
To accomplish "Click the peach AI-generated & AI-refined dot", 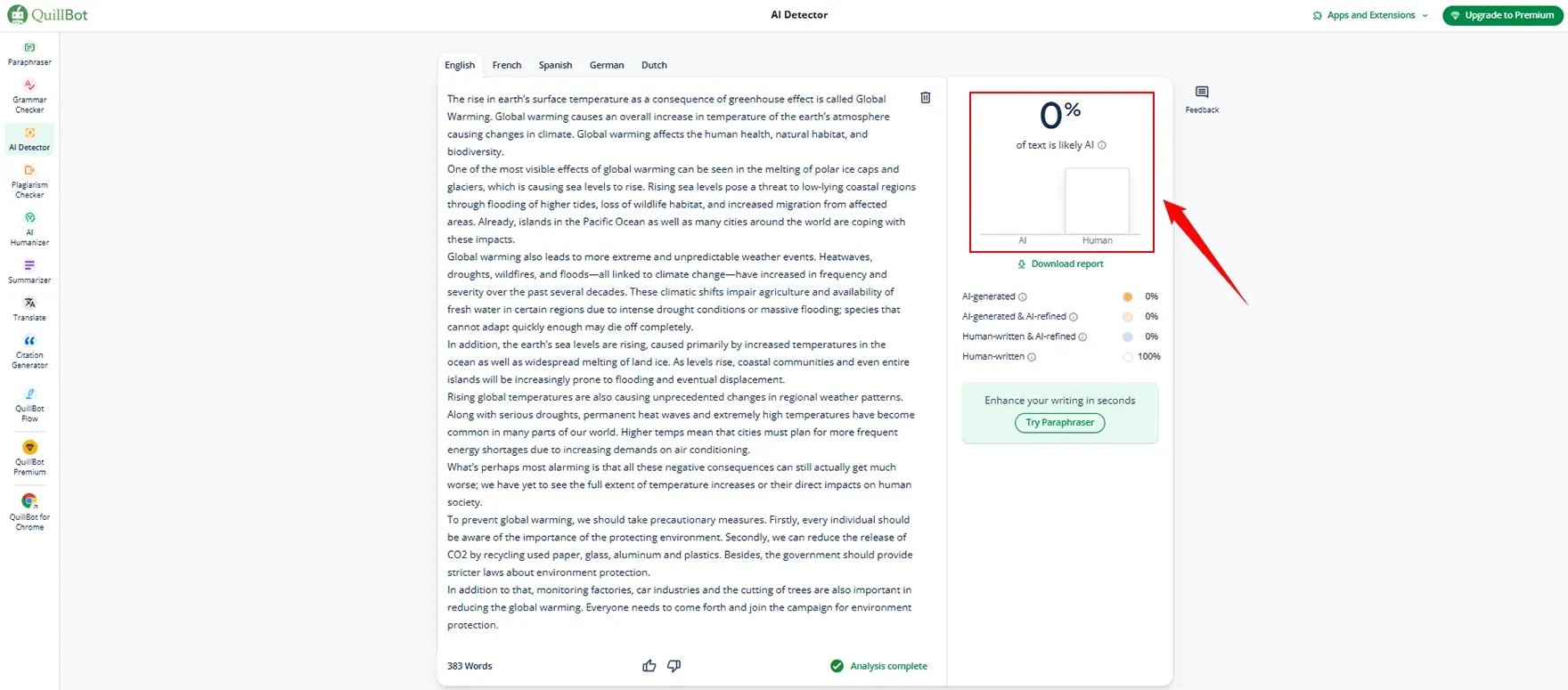I will coord(1128,317).
